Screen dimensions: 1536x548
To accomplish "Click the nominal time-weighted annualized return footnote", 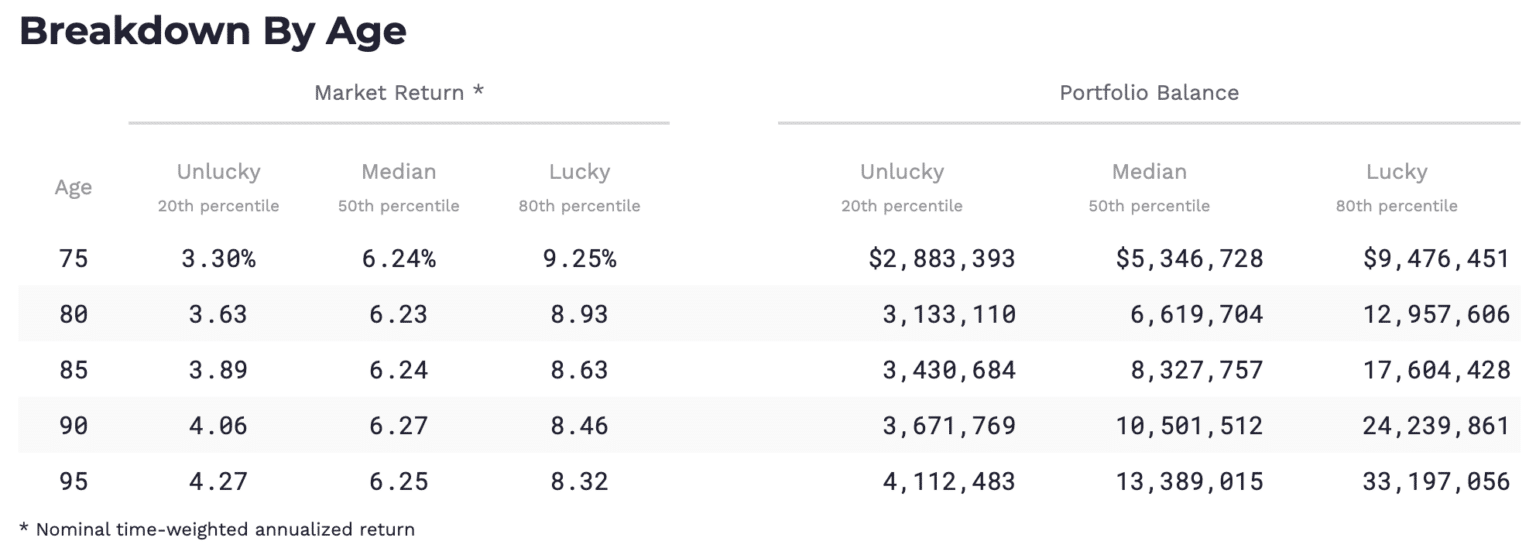I will point(217,529).
